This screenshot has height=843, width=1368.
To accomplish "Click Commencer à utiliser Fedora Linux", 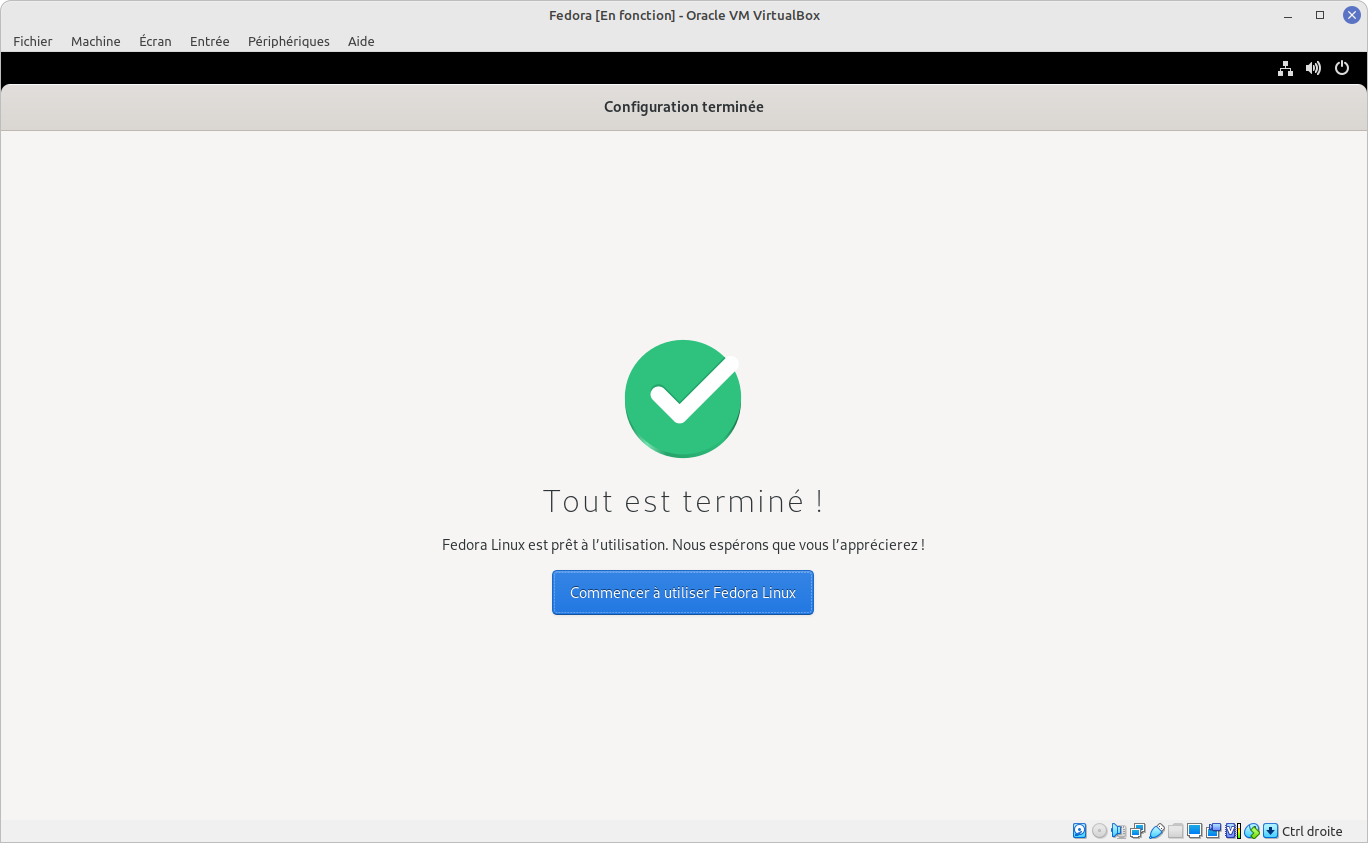I will (683, 593).
